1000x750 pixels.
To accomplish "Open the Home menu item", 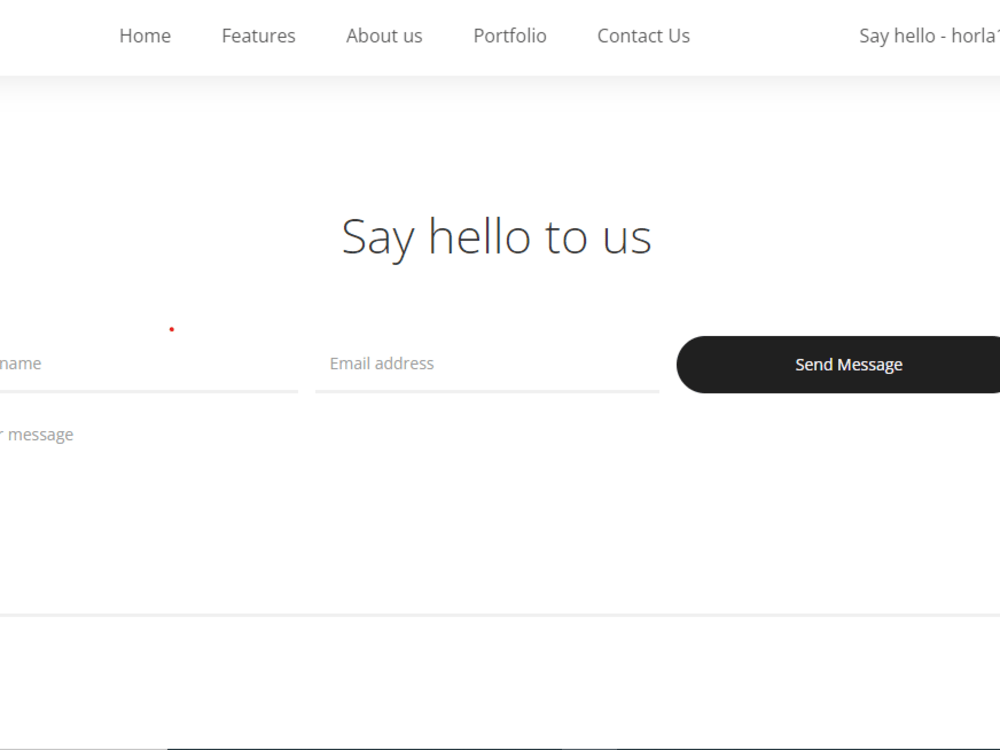I will pos(145,36).
